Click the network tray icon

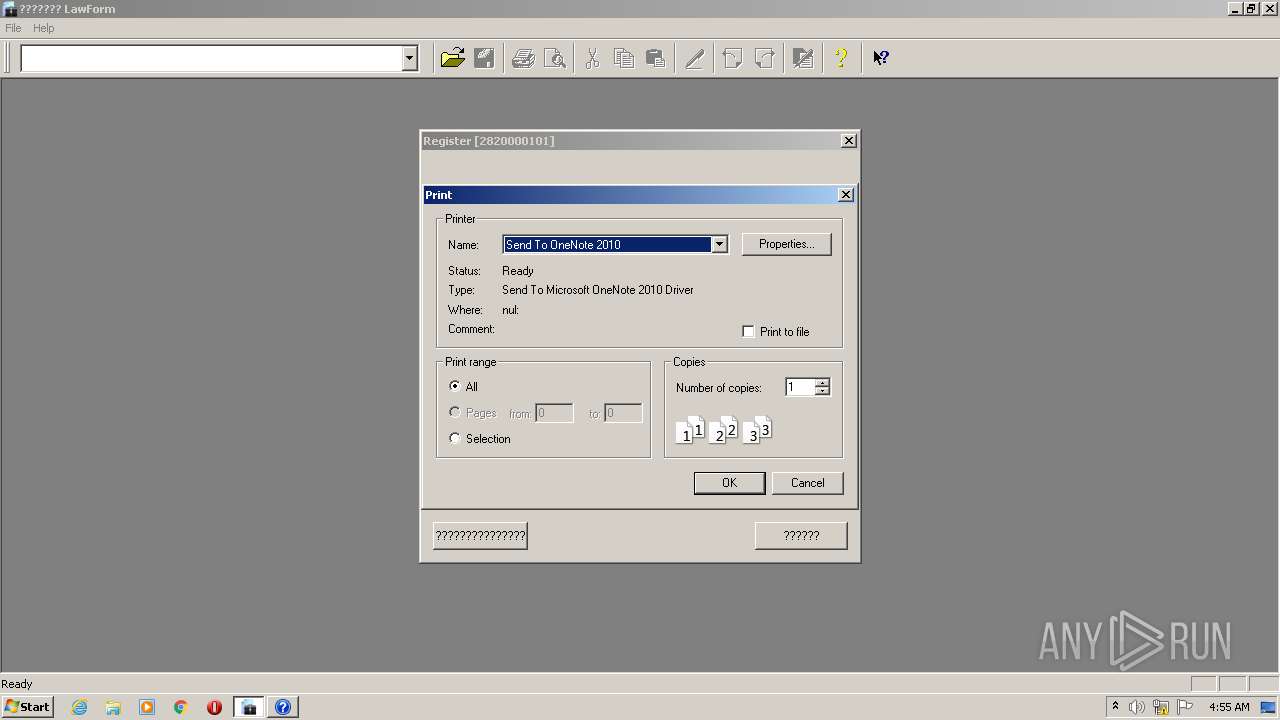tap(1161, 707)
